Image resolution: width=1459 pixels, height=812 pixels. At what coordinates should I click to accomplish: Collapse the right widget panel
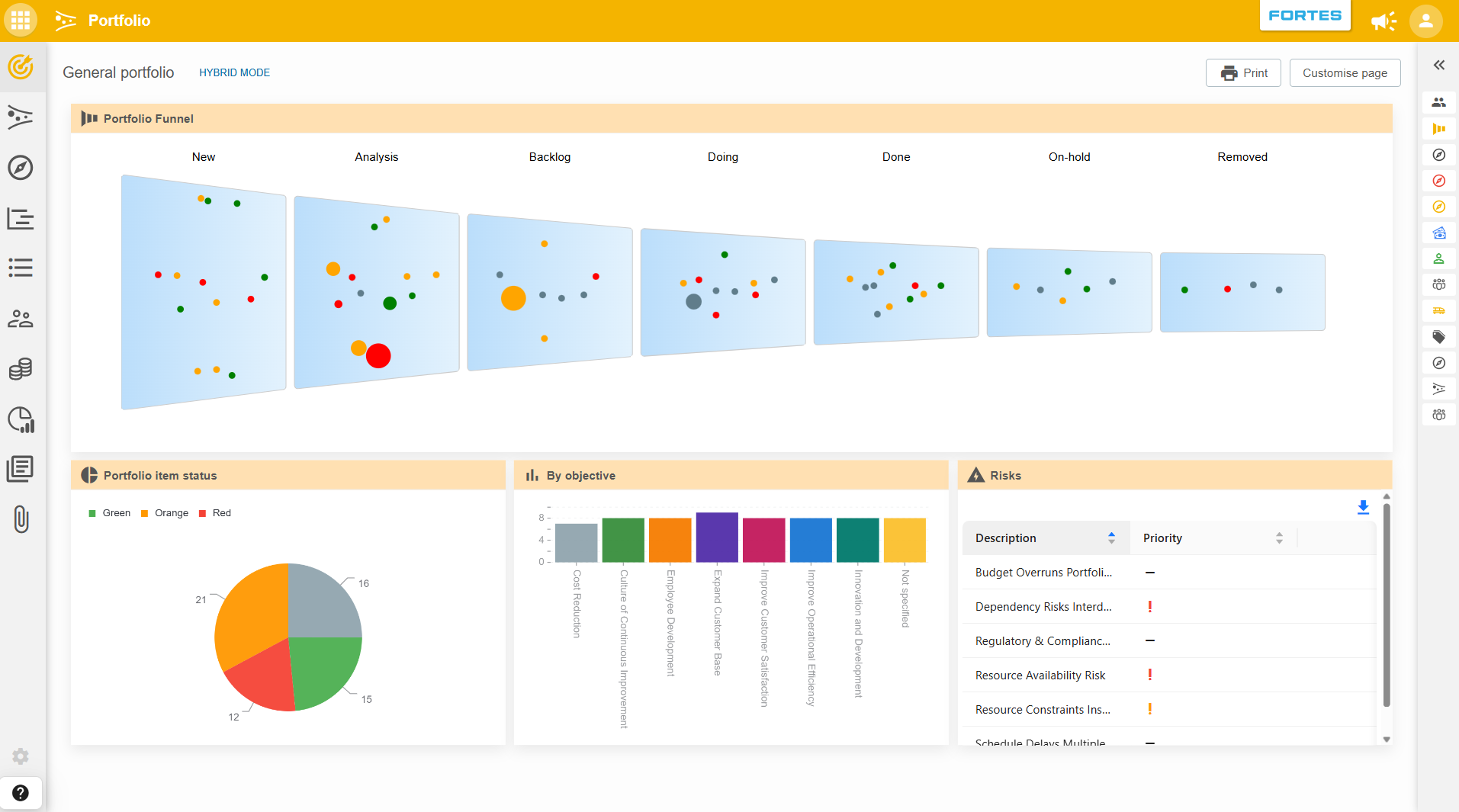tap(1438, 66)
